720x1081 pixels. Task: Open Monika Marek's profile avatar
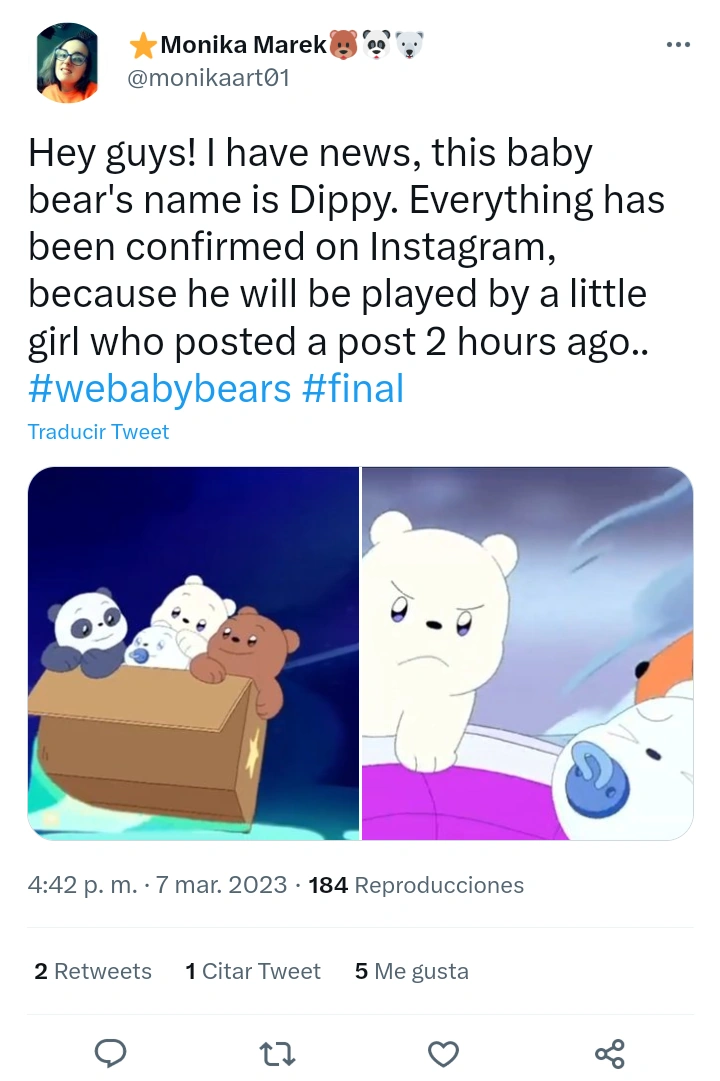pyautogui.click(x=68, y=62)
